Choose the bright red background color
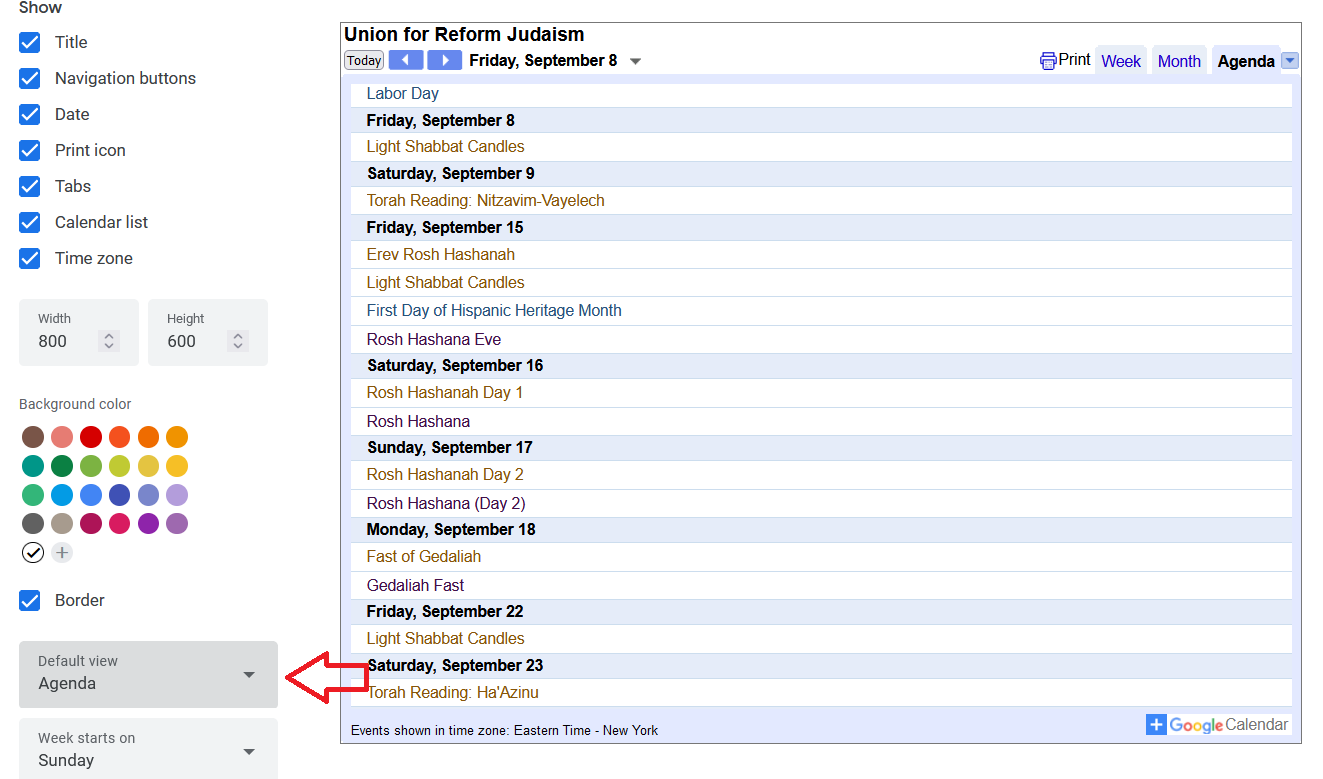The width and height of the screenshot is (1323, 779). [x=91, y=437]
